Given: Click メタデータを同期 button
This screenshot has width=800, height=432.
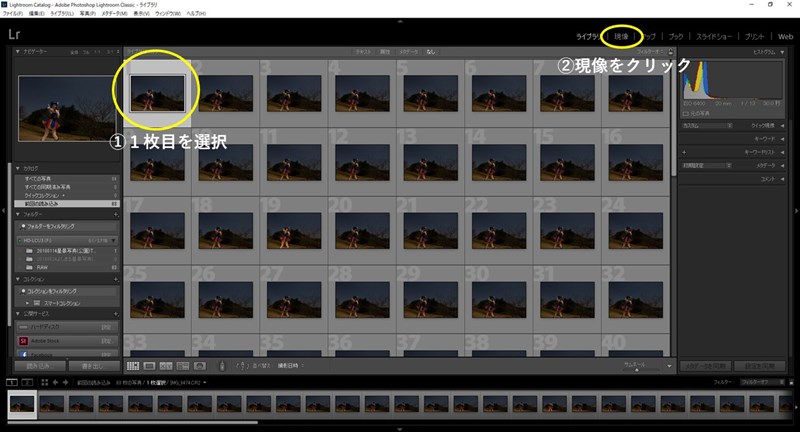Looking at the screenshot, I should pos(706,366).
